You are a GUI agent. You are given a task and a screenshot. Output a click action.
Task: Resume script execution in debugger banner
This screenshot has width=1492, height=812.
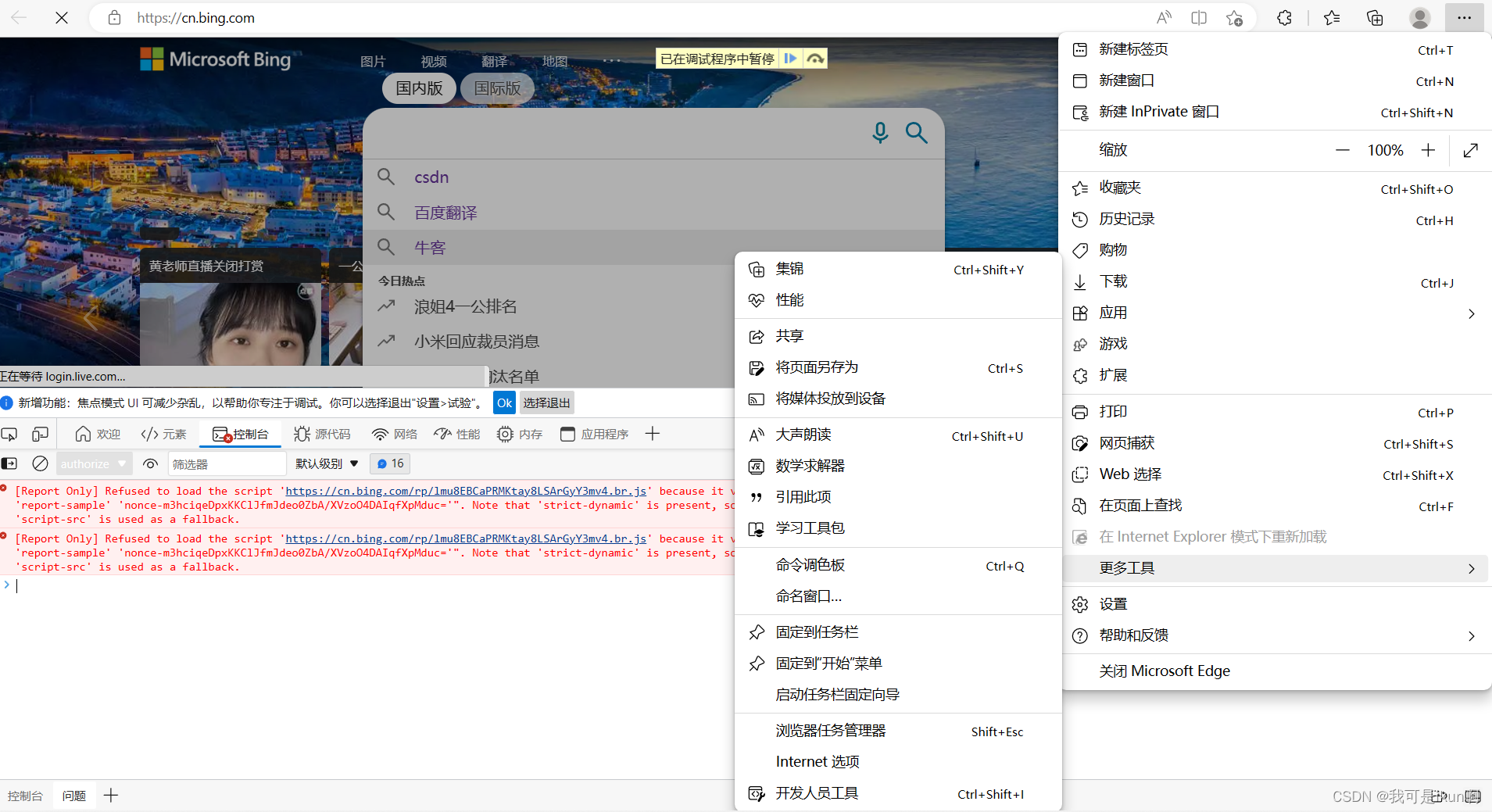point(790,59)
